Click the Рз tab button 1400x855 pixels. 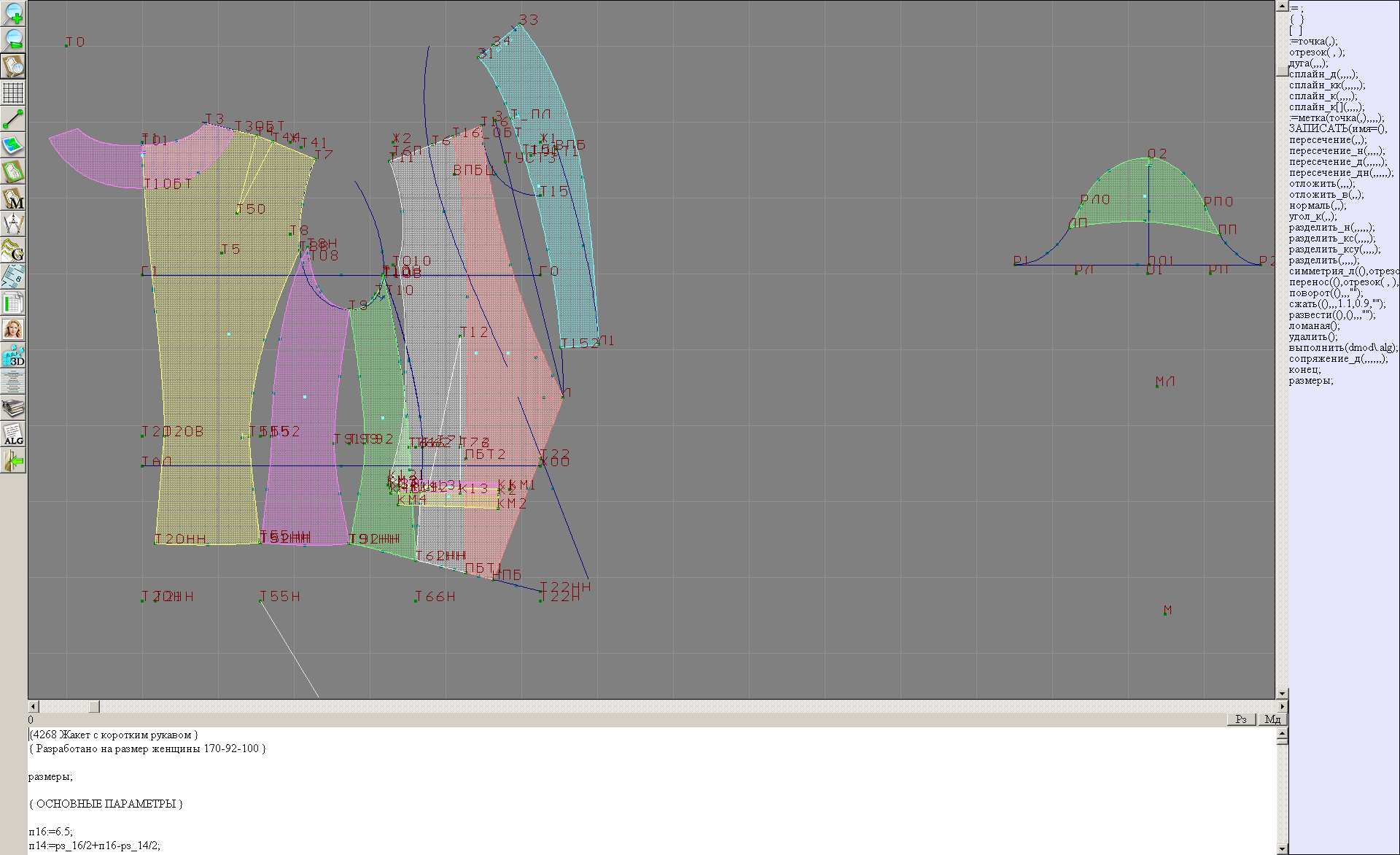[x=1241, y=719]
